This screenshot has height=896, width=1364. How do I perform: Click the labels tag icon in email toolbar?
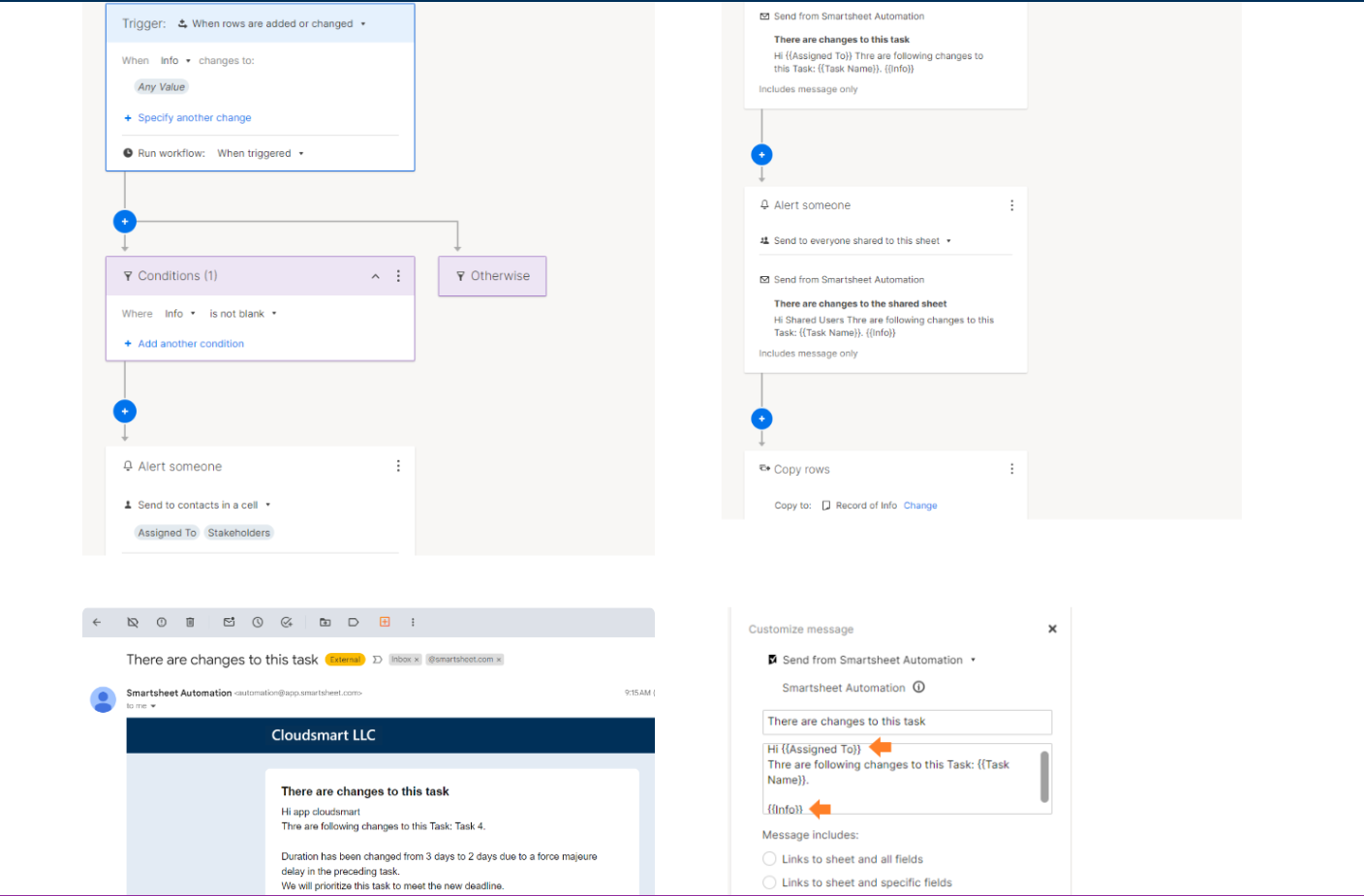[354, 623]
